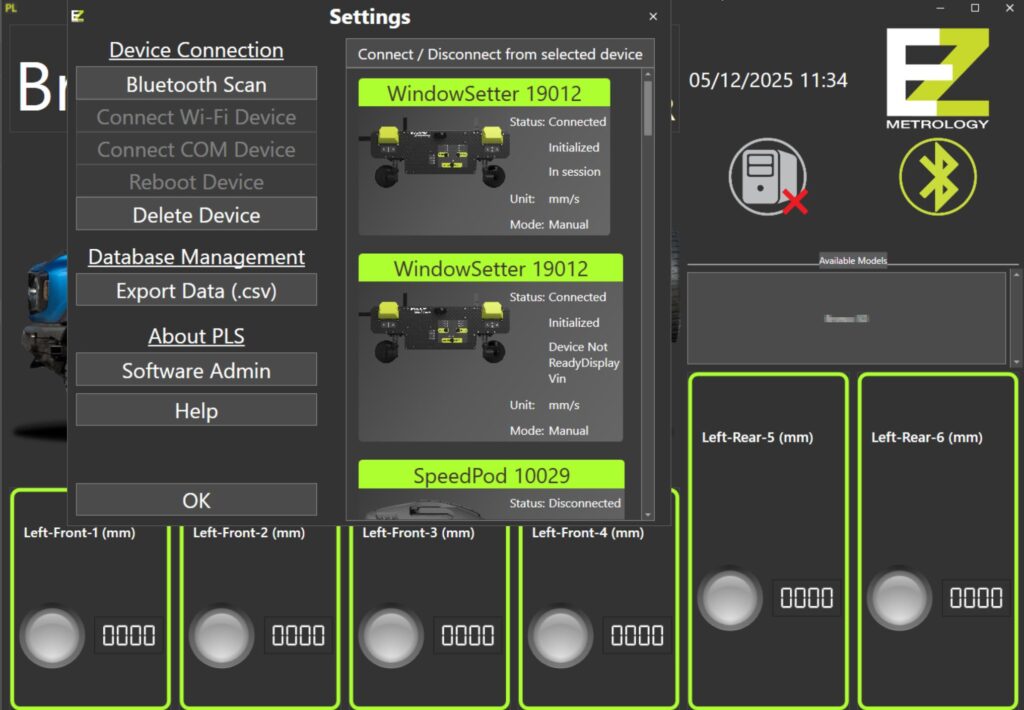The image size is (1024, 710).
Task: Export data as CSV file
Action: [195, 290]
